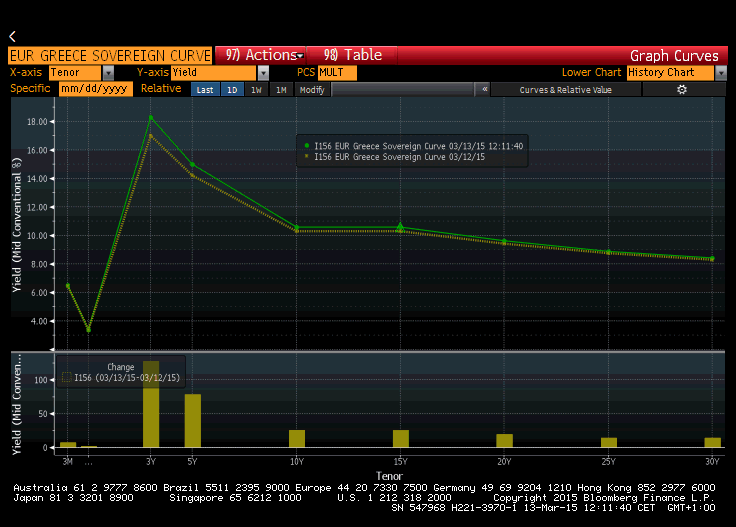Image resolution: width=736 pixels, height=527 pixels.
Task: Click the Modify button
Action: pyautogui.click(x=312, y=90)
